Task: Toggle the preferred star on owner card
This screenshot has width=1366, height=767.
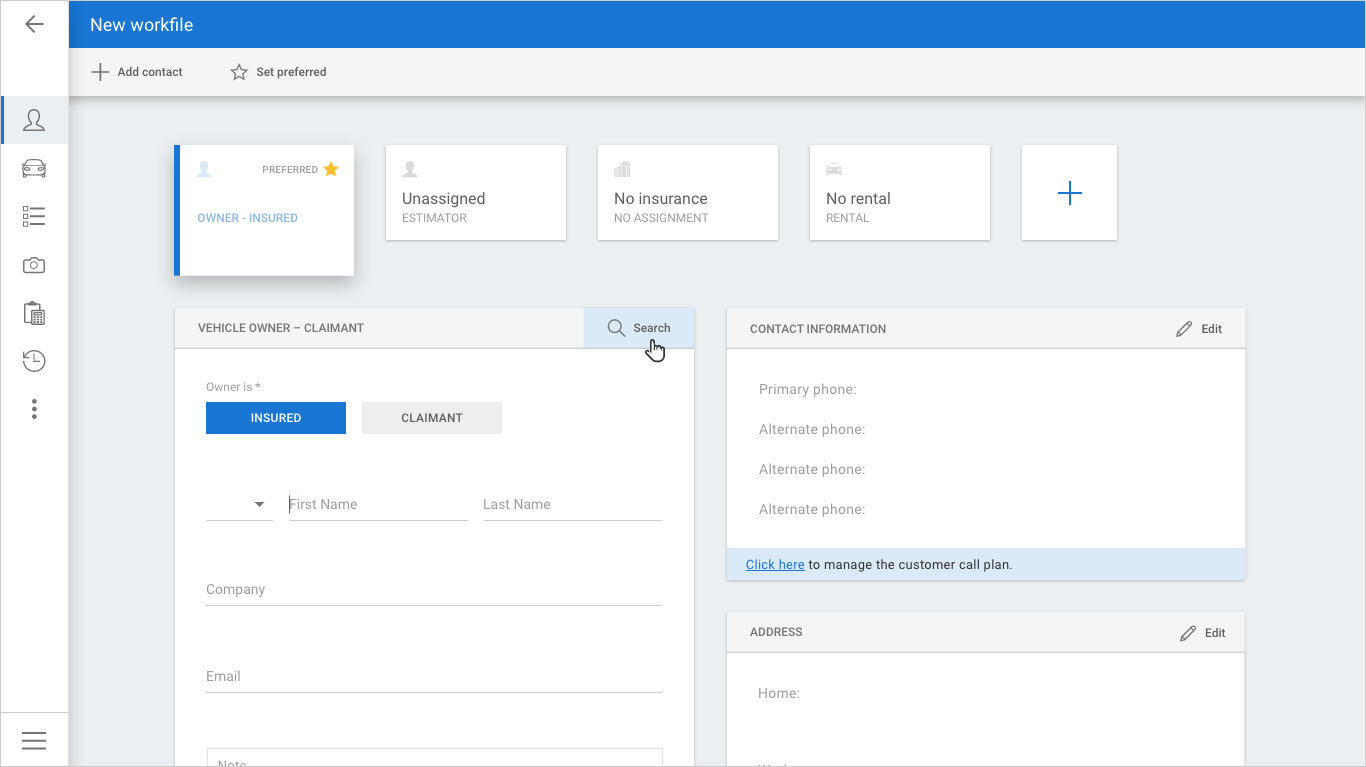Action: [x=331, y=169]
